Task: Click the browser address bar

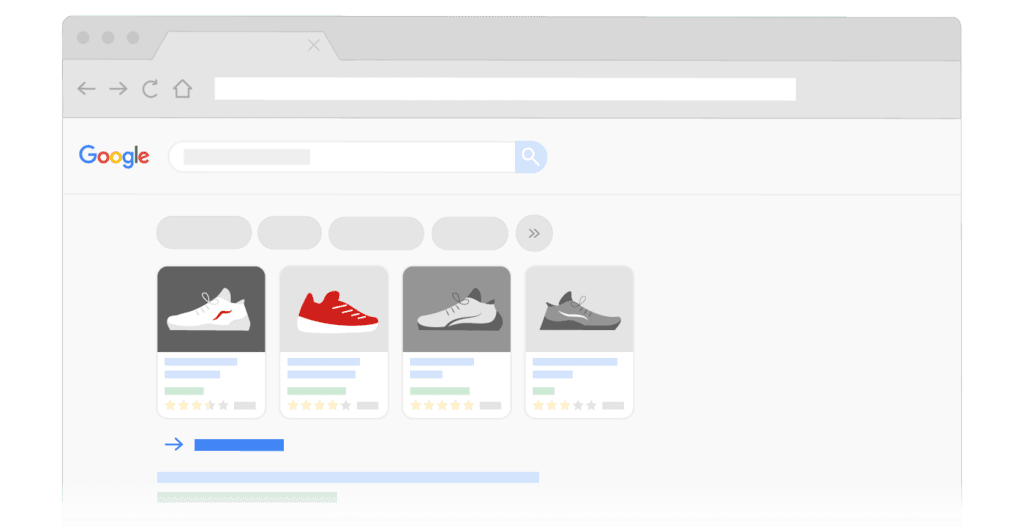Action: pos(505,89)
